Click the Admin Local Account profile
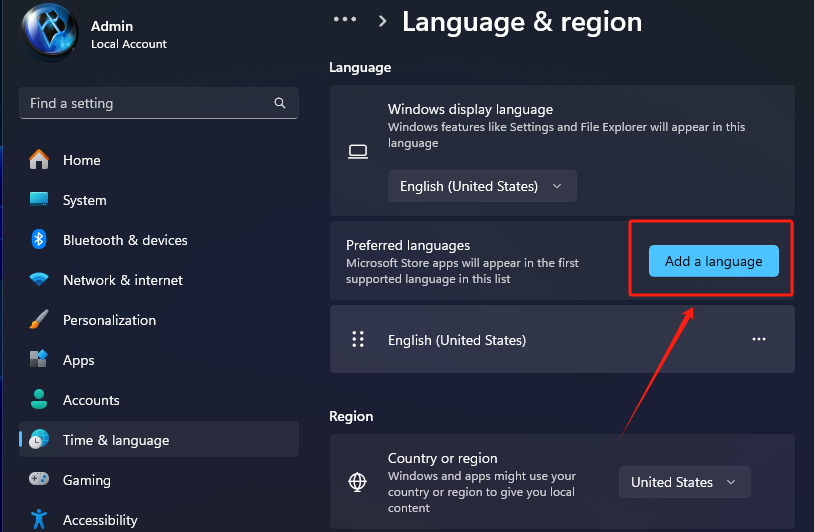Screen dimensions: 814x532 point(95,33)
